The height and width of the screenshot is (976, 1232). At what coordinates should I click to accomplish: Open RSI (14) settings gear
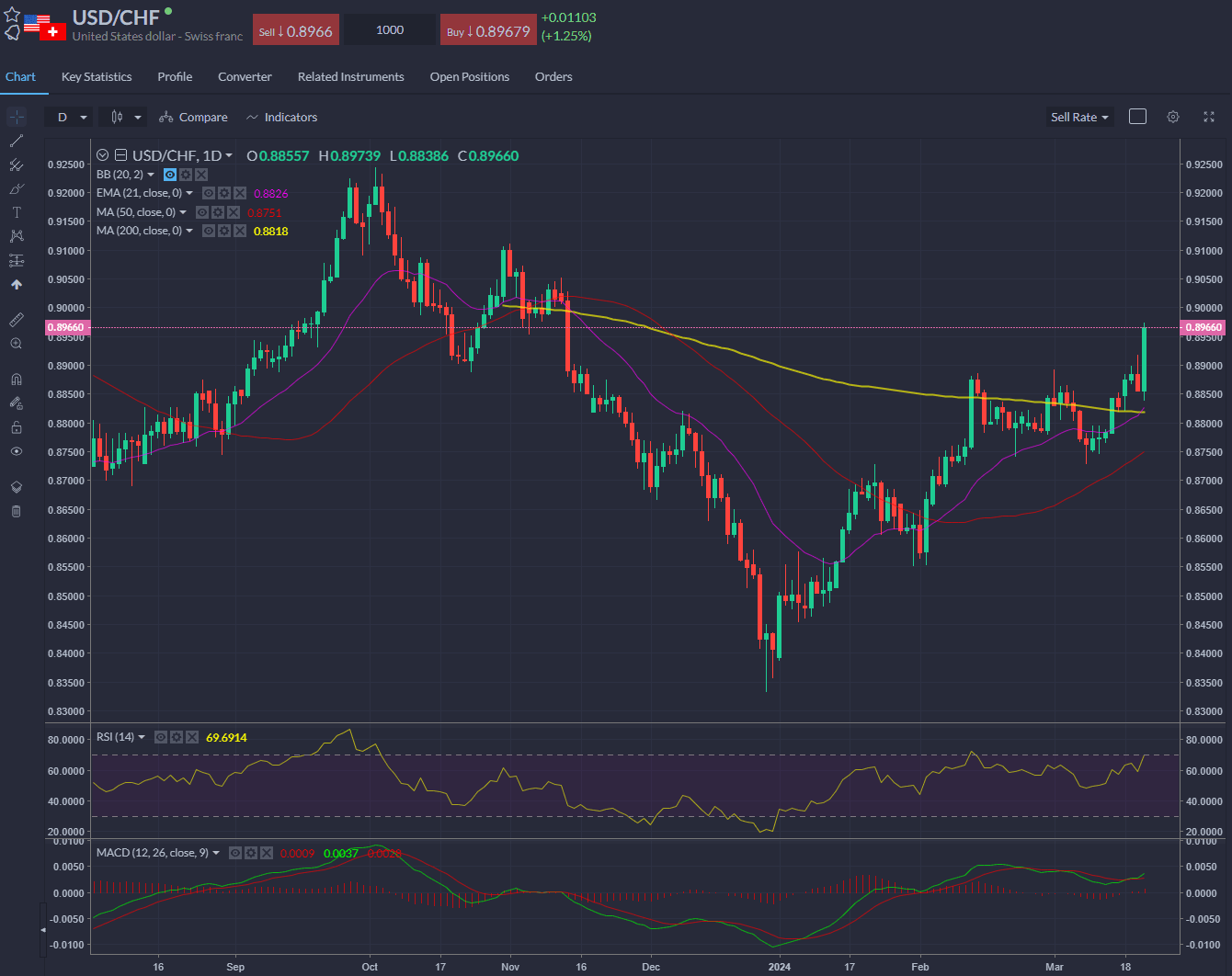coord(177,737)
